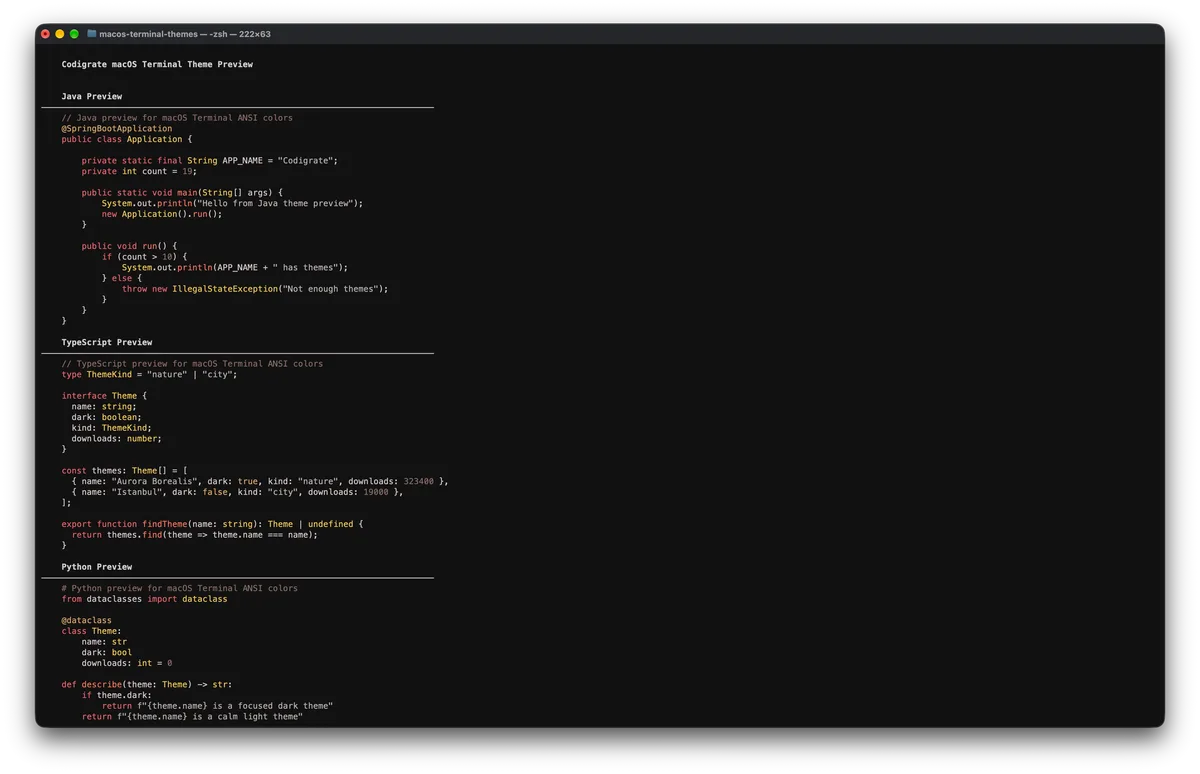Screen dimensions: 1200x774
Task: Click the "@dataclass" decorator line
Action: pyautogui.click(x=87, y=621)
